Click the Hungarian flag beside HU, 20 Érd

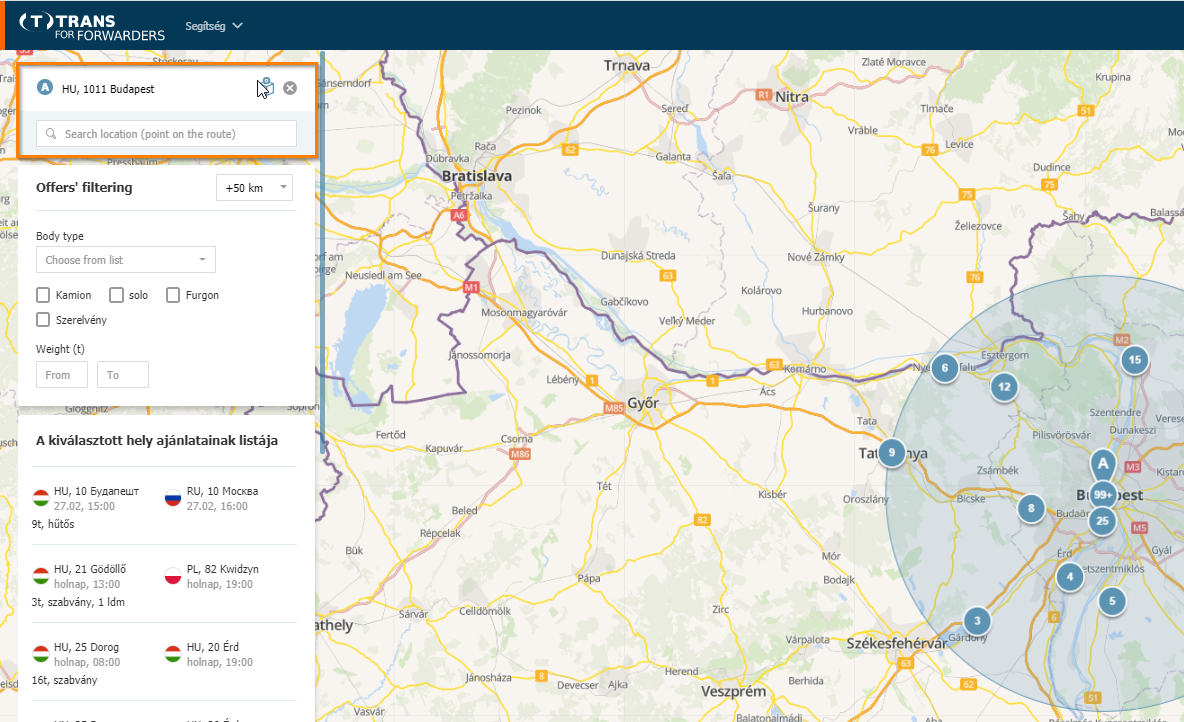coord(173,654)
